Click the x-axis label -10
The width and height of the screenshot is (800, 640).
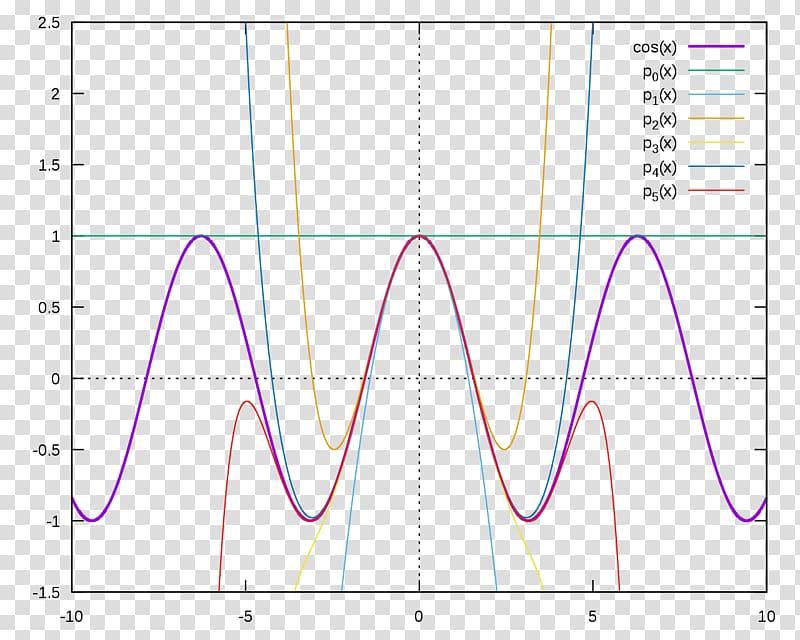tap(71, 617)
